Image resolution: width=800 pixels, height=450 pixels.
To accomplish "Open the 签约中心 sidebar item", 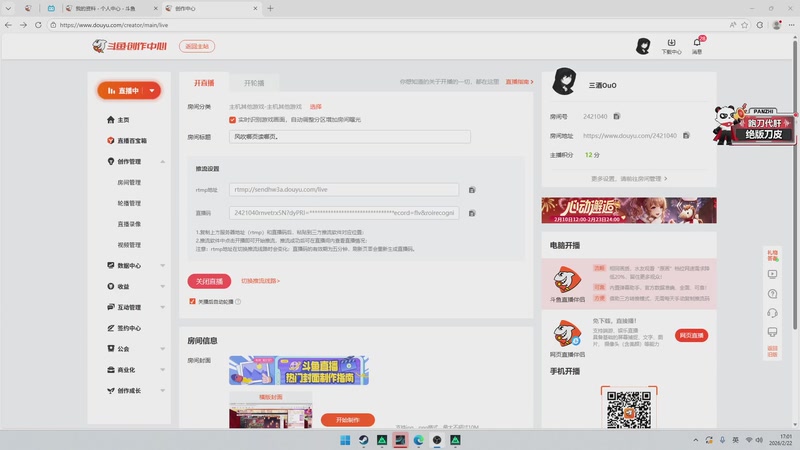I will pos(124,328).
